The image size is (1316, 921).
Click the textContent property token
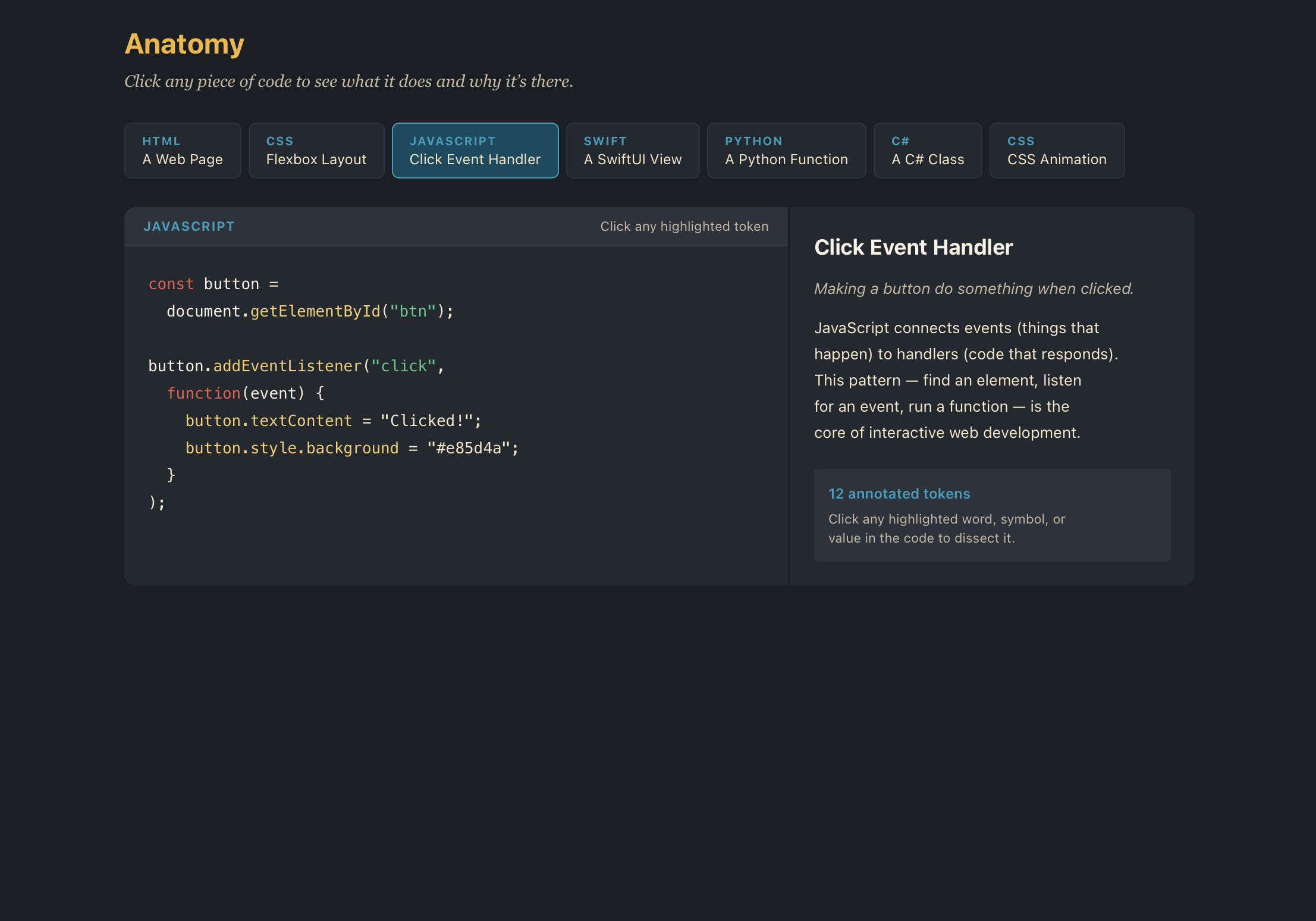[x=300, y=420]
